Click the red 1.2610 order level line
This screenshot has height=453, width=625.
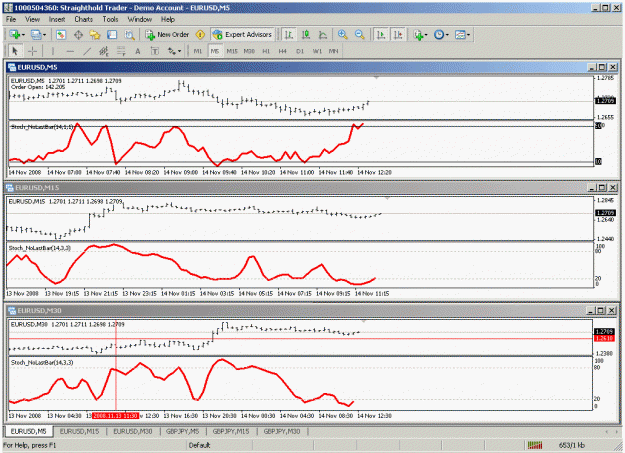coord(301,339)
